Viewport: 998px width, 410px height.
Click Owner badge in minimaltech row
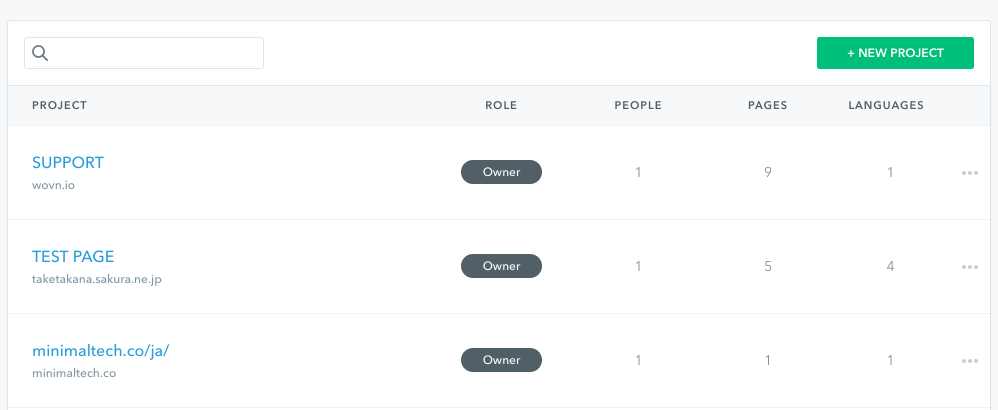click(501, 360)
